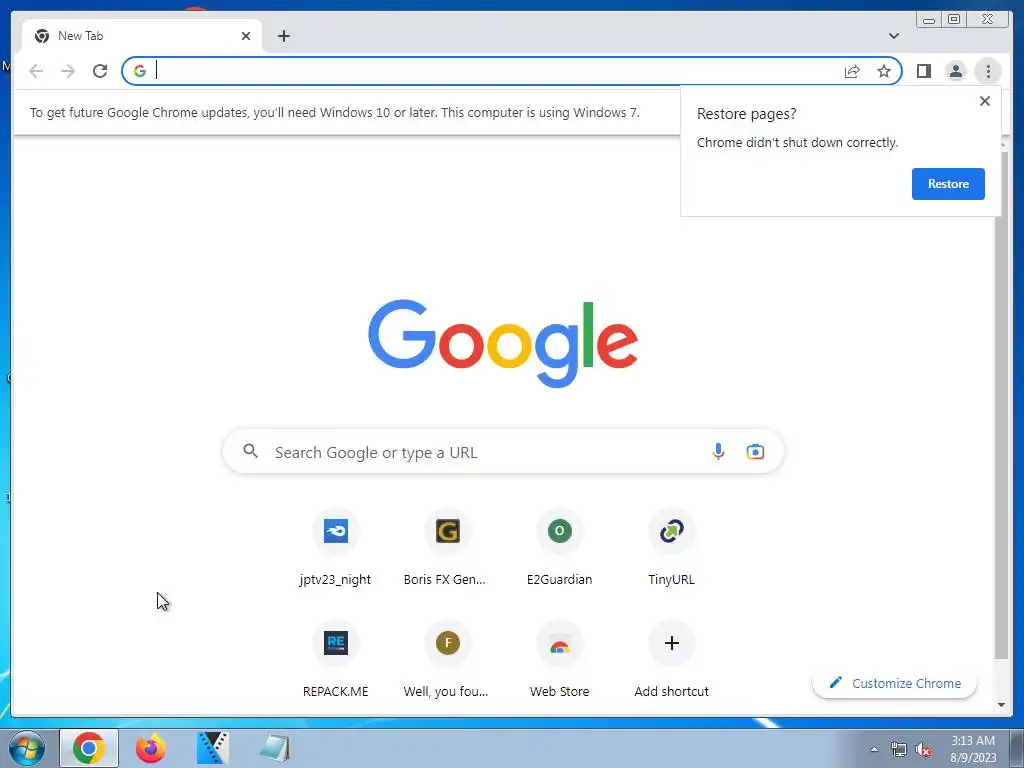Image resolution: width=1024 pixels, height=768 pixels.
Task: Focus the Search Google or type a URL box
Action: click(x=503, y=452)
